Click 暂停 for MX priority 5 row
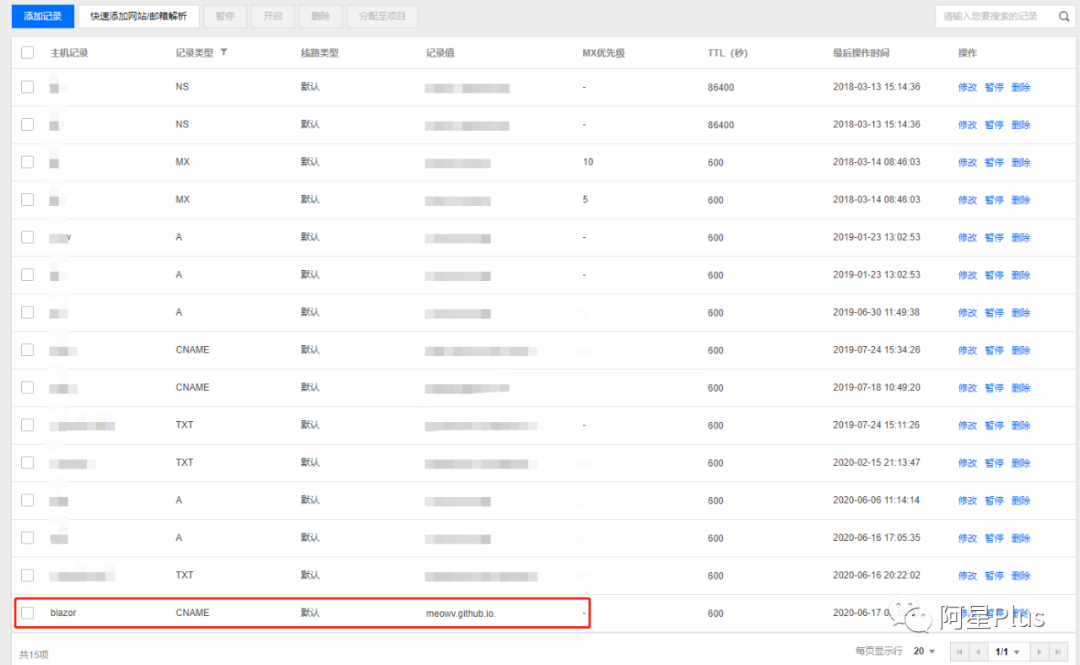The image size is (1080, 665). [994, 200]
